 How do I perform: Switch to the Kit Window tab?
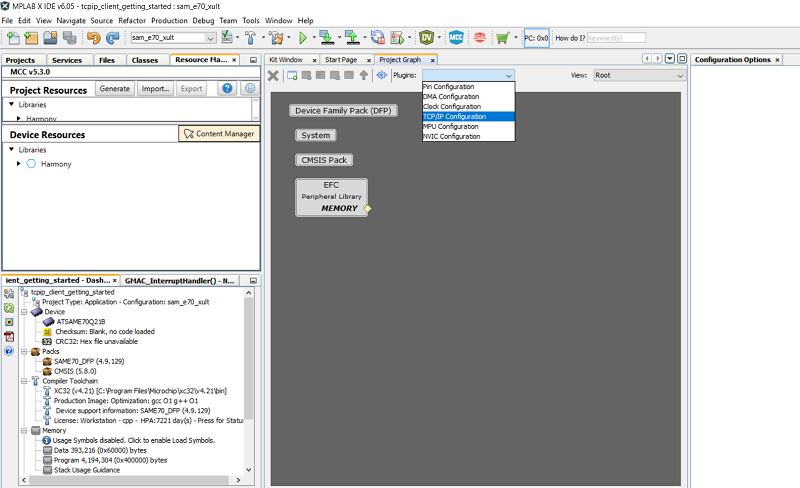point(286,60)
